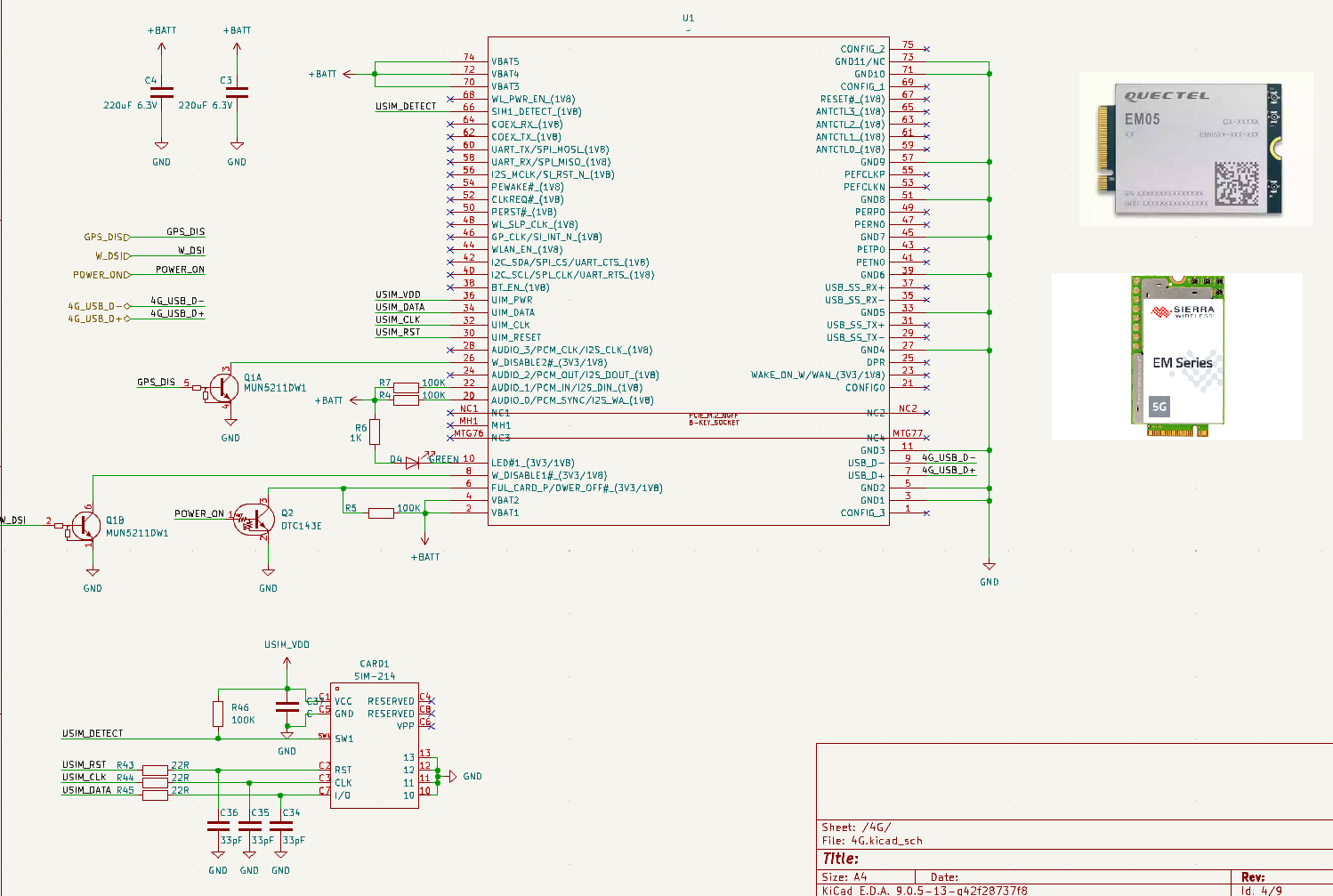This screenshot has height=896, width=1333.
Task: Select the Q1A MUN5211DW1 transistor symbol
Action: [222, 388]
